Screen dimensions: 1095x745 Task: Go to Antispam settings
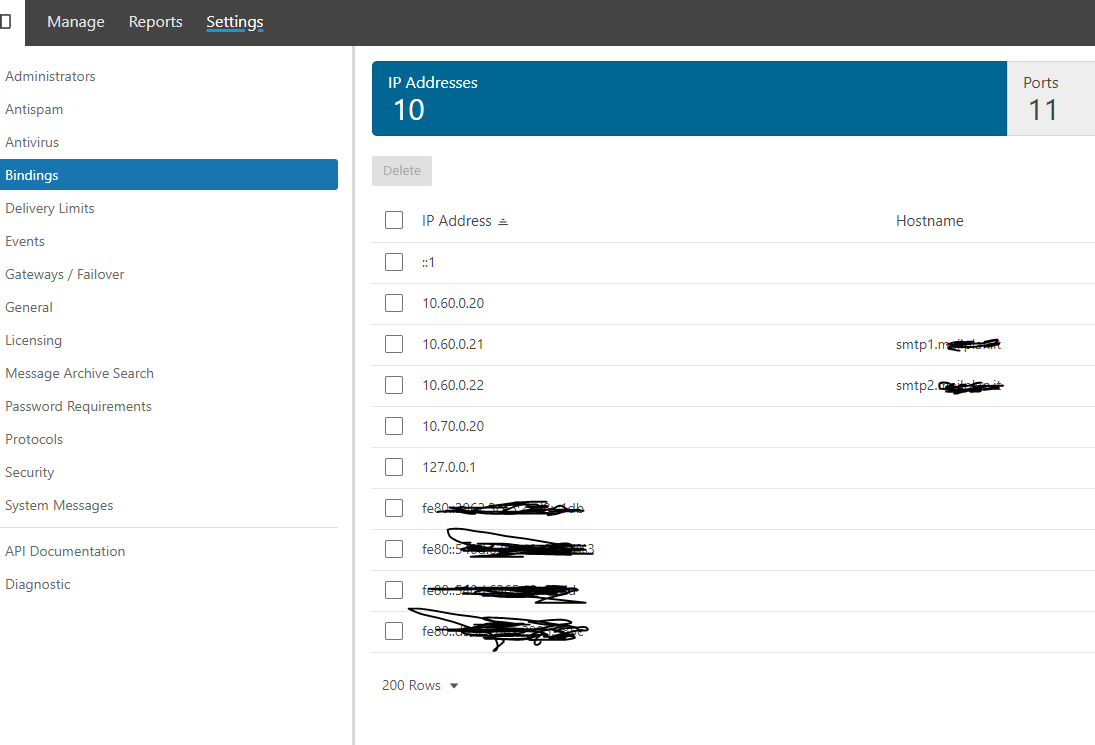[x=34, y=109]
